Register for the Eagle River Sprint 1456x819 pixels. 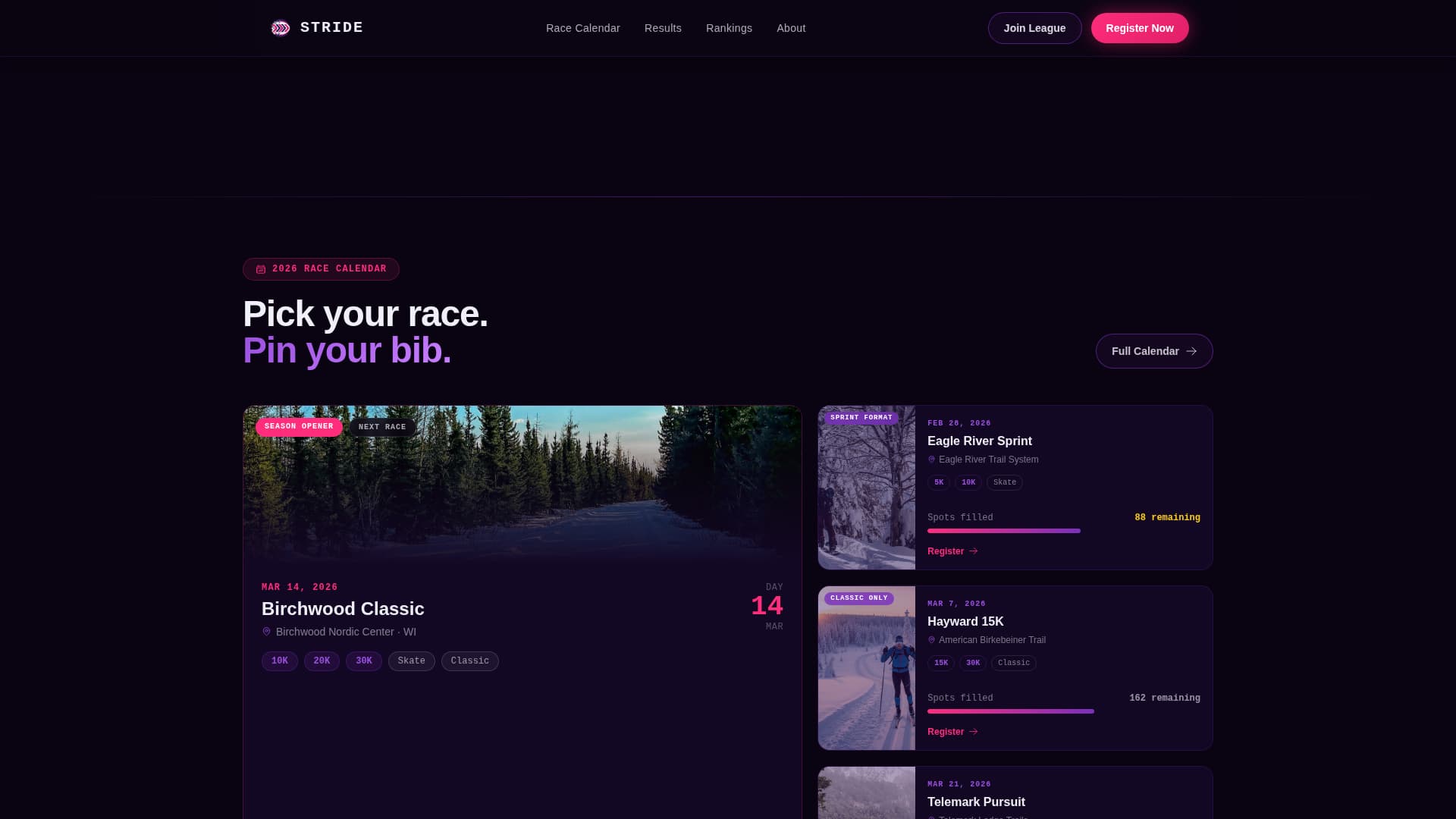tap(952, 551)
